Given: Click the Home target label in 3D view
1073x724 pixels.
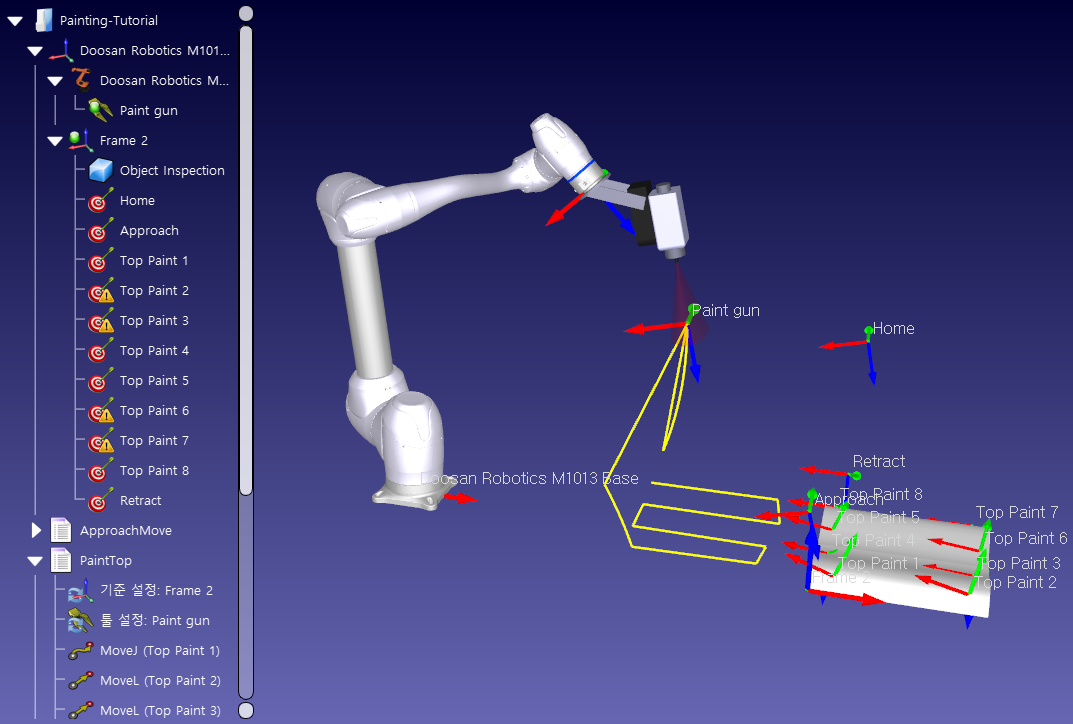Looking at the screenshot, I should (x=893, y=328).
